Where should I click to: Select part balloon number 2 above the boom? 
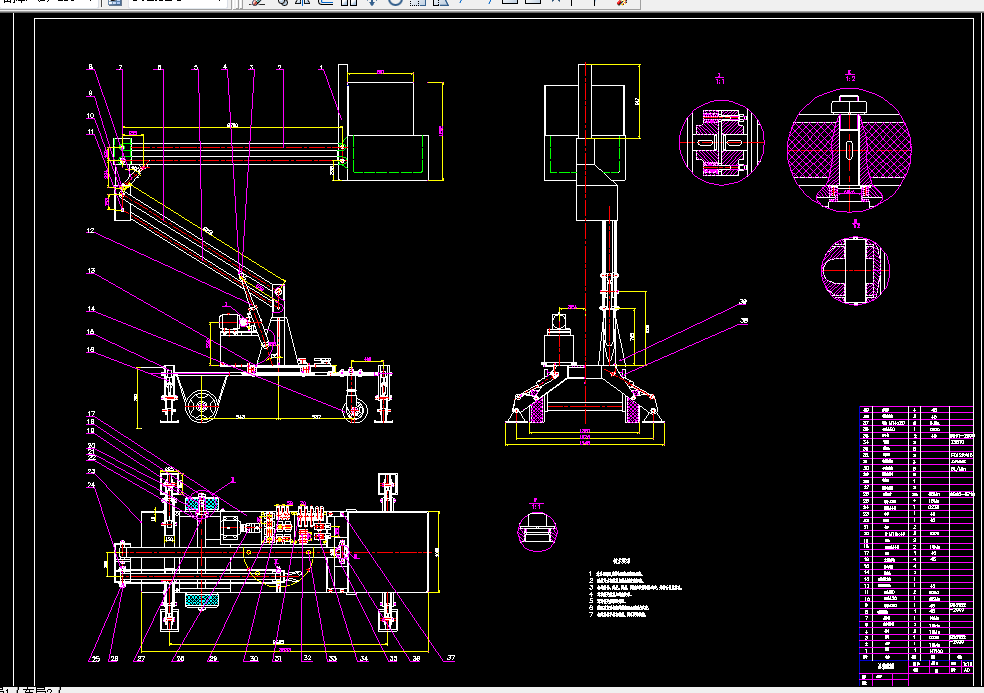[x=280, y=67]
